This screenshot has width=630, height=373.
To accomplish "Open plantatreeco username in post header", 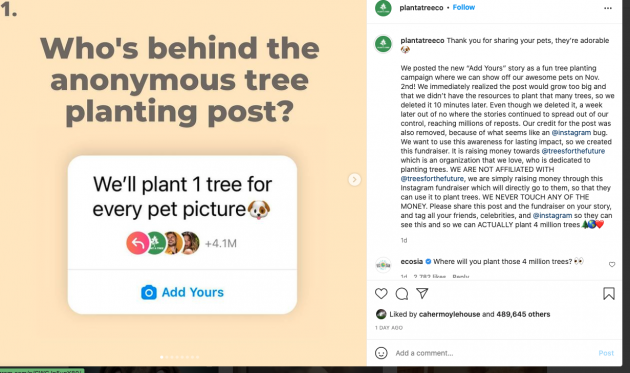I will 421,8.
